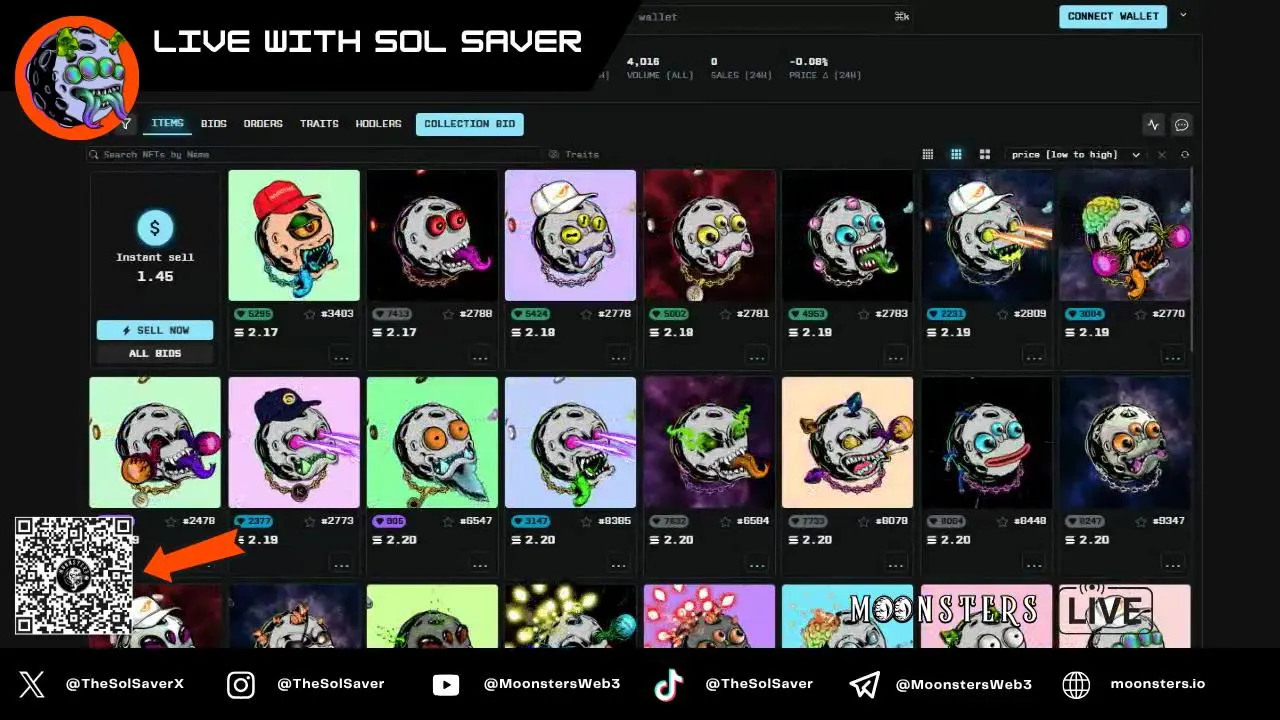Click rarity badge 7433 on item #2788
1280x720 pixels.
point(392,314)
